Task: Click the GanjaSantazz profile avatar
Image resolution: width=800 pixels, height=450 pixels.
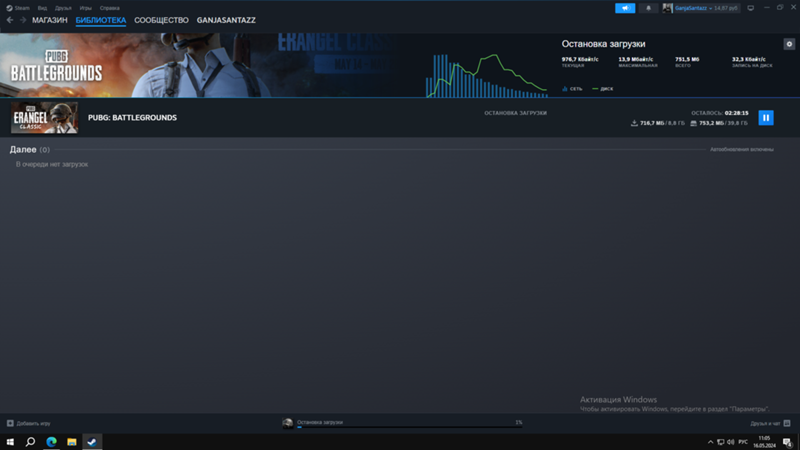Action: tap(667, 8)
